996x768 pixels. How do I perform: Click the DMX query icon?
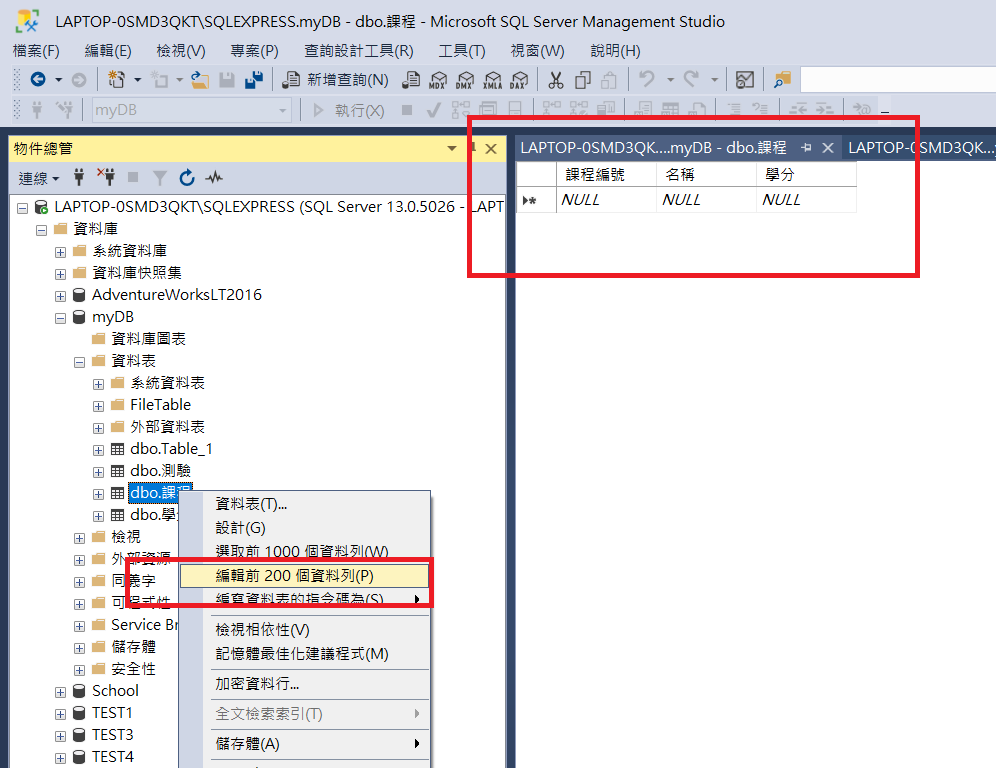click(x=465, y=79)
